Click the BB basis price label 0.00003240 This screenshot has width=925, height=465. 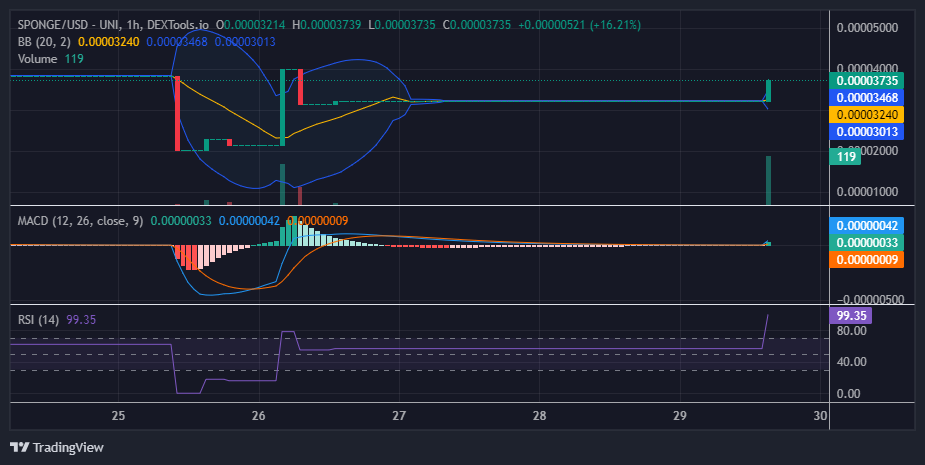[x=867, y=114]
